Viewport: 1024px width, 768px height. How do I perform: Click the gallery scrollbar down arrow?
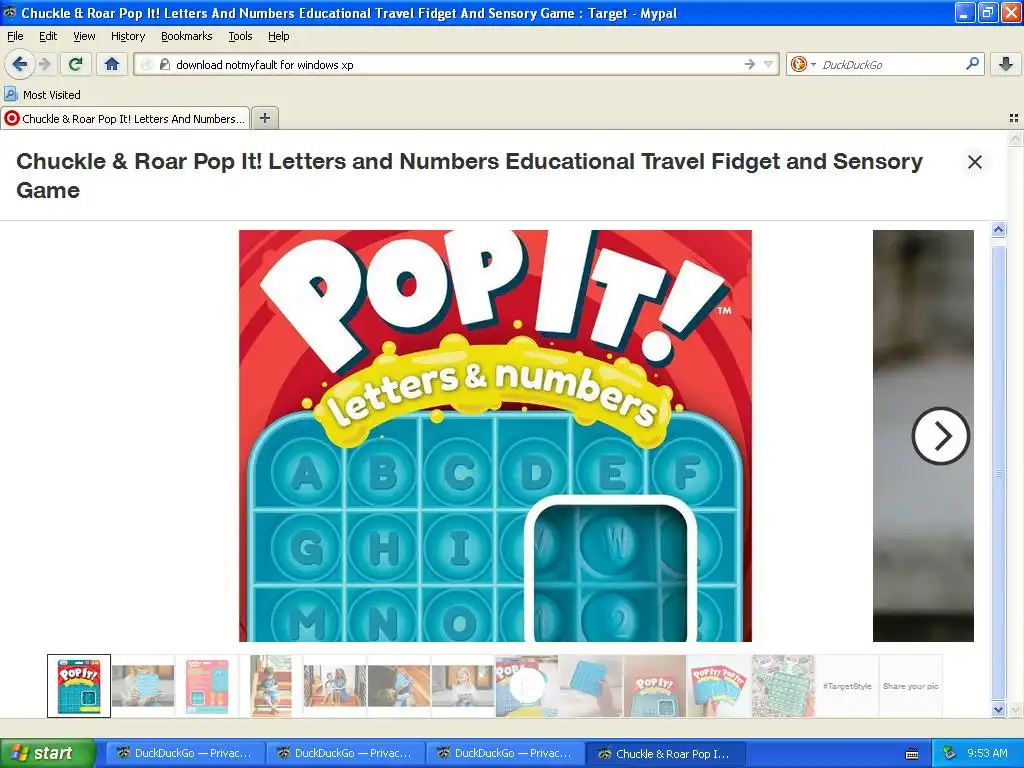[998, 709]
